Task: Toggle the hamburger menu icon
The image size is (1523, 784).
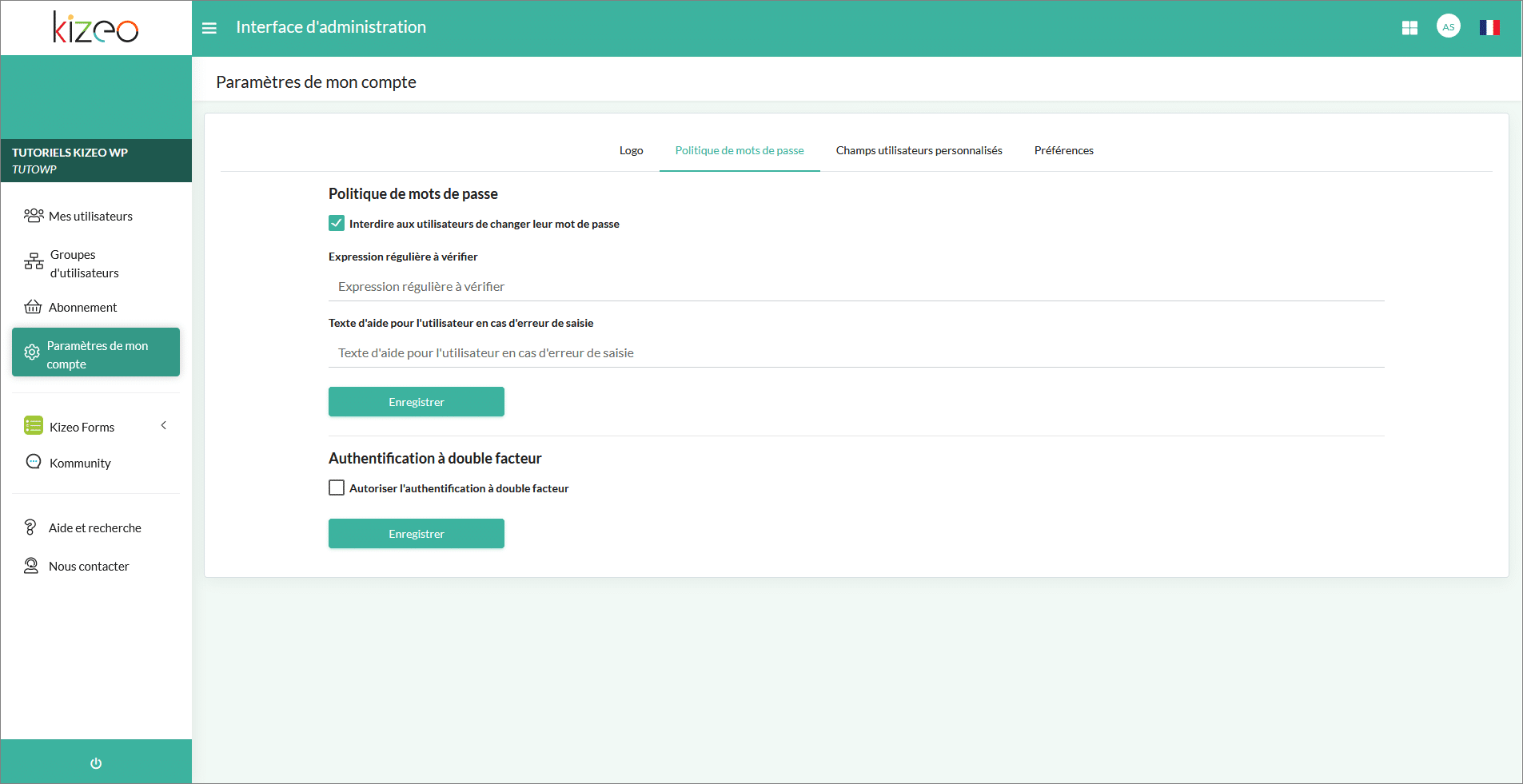Action: (209, 28)
